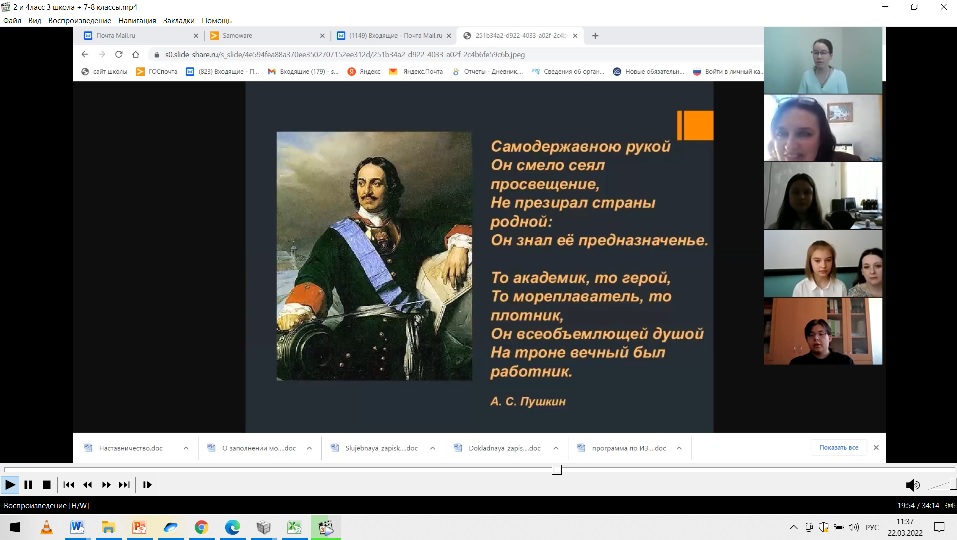Click the seek bar position handle

click(x=557, y=470)
